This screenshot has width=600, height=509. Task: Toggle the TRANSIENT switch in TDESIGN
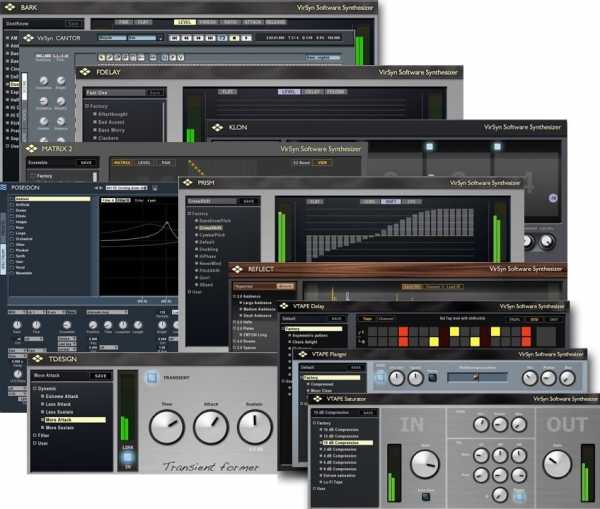(x=152, y=378)
